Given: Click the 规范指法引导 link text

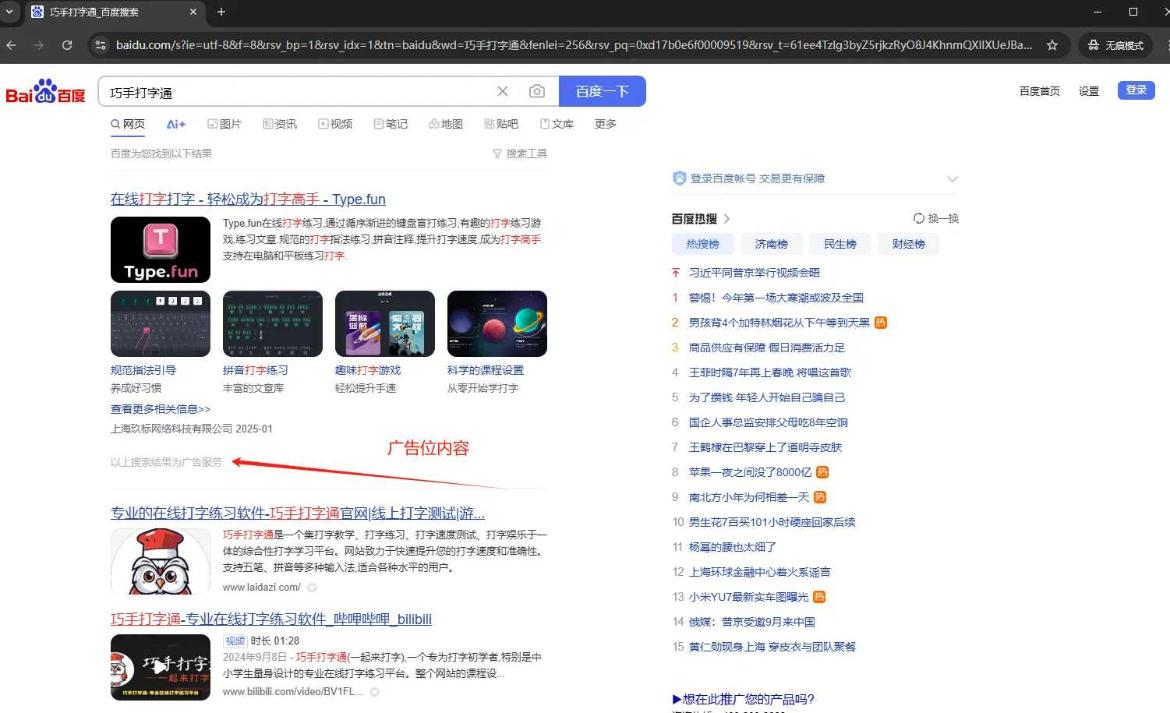Looking at the screenshot, I should (x=143, y=370).
